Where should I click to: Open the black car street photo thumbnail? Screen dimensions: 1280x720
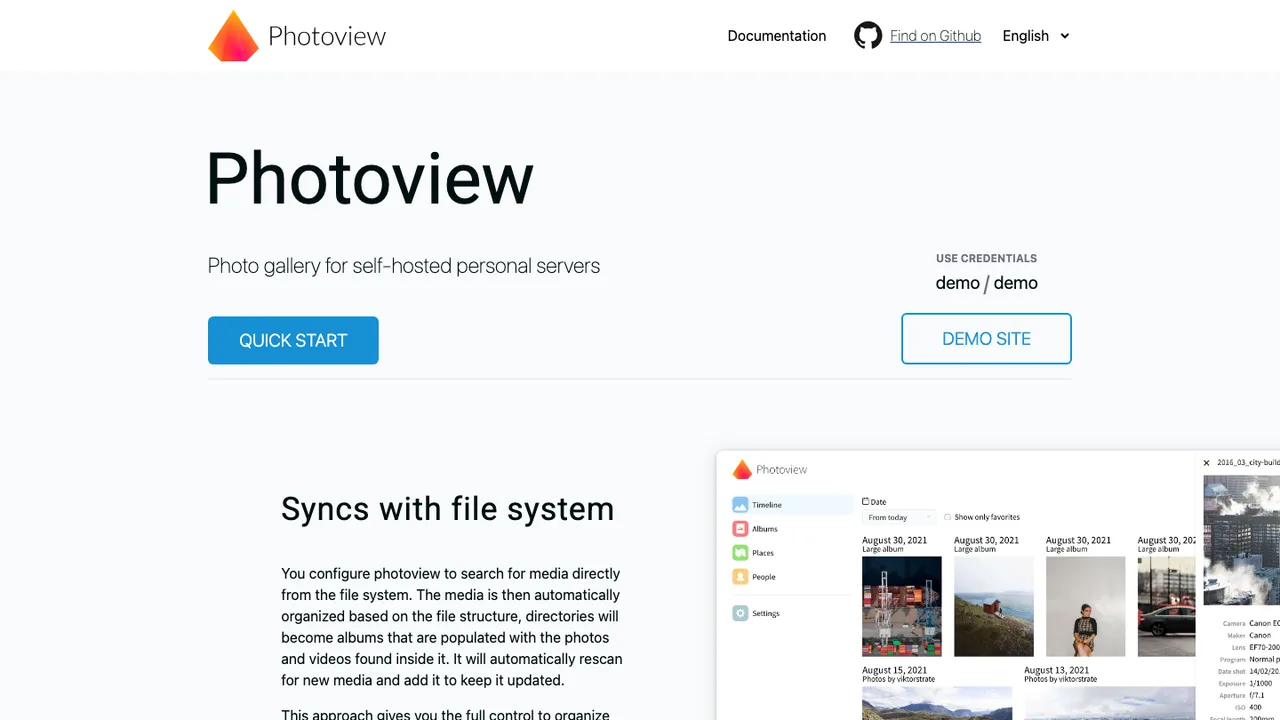[1166, 606]
